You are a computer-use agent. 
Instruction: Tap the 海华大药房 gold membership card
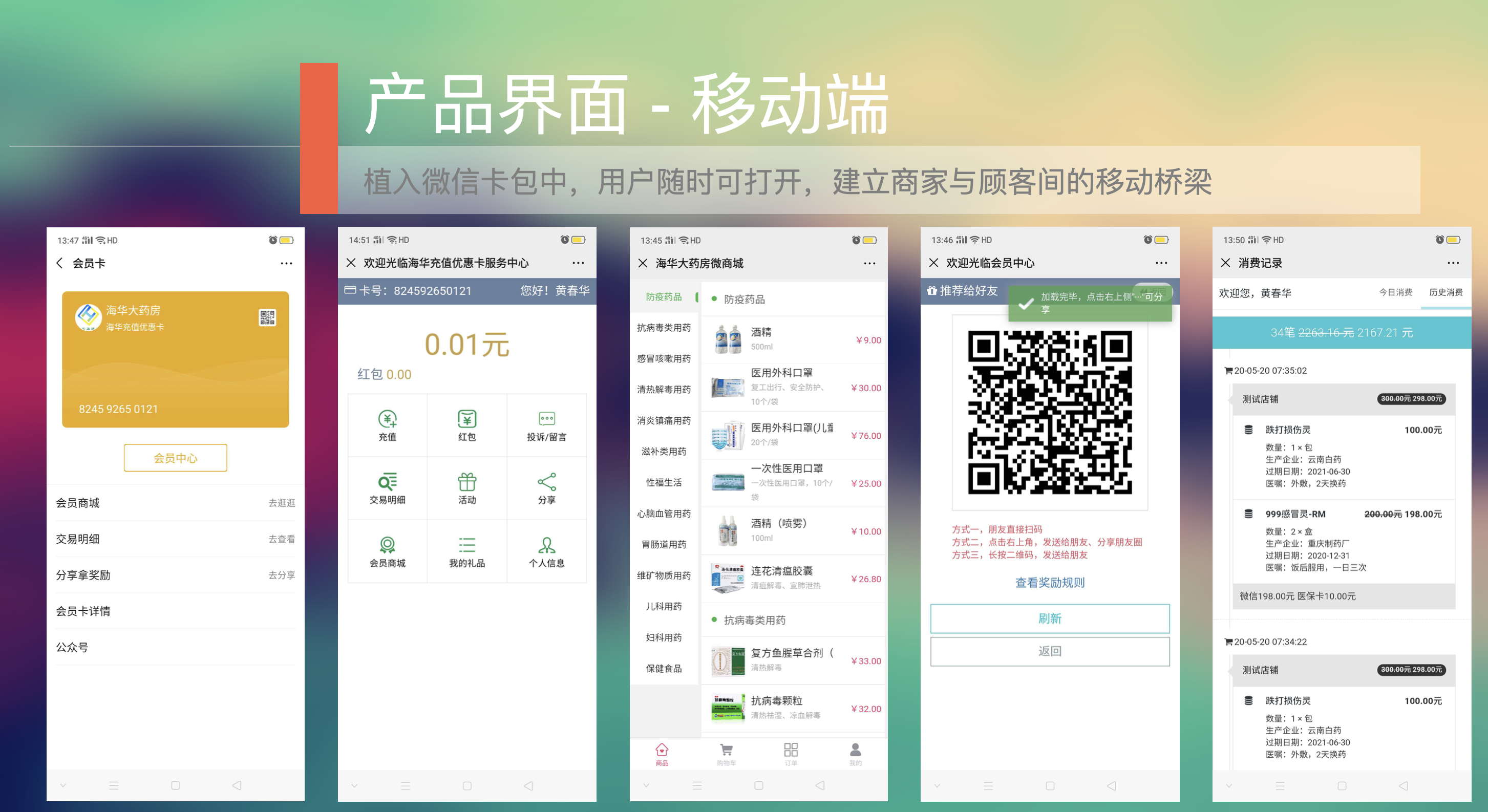(x=176, y=359)
